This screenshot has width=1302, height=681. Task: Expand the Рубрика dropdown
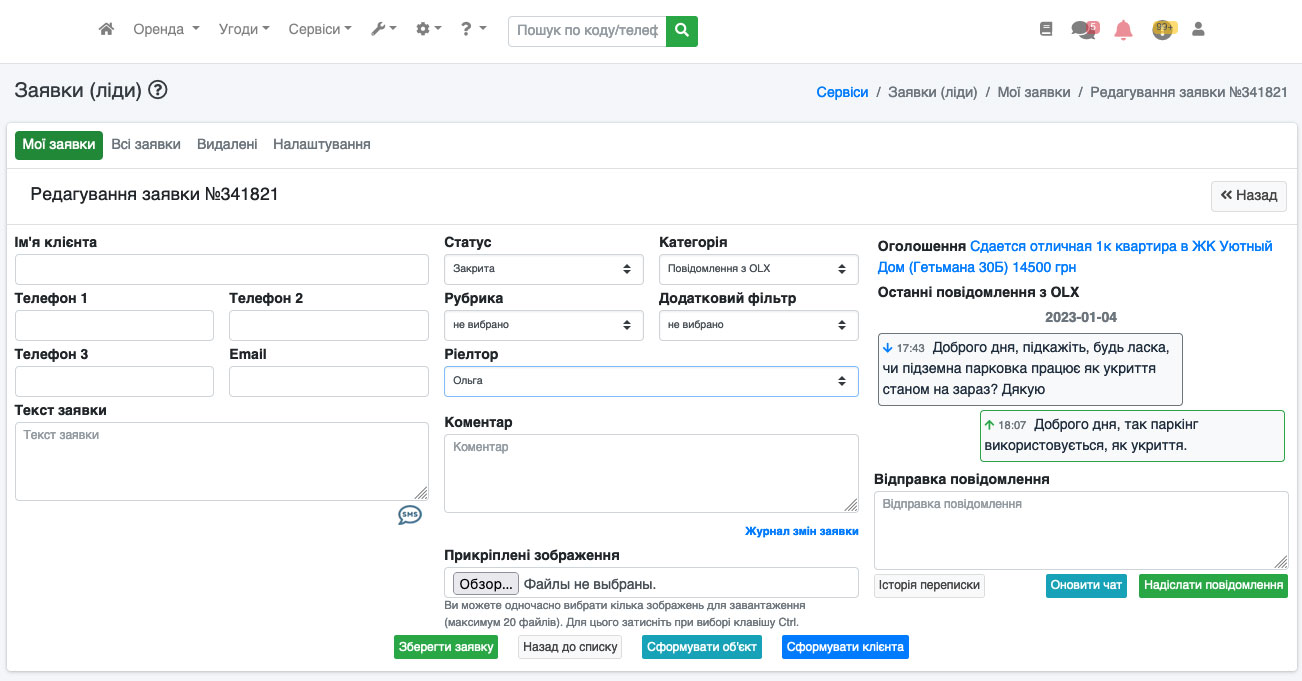(x=543, y=325)
